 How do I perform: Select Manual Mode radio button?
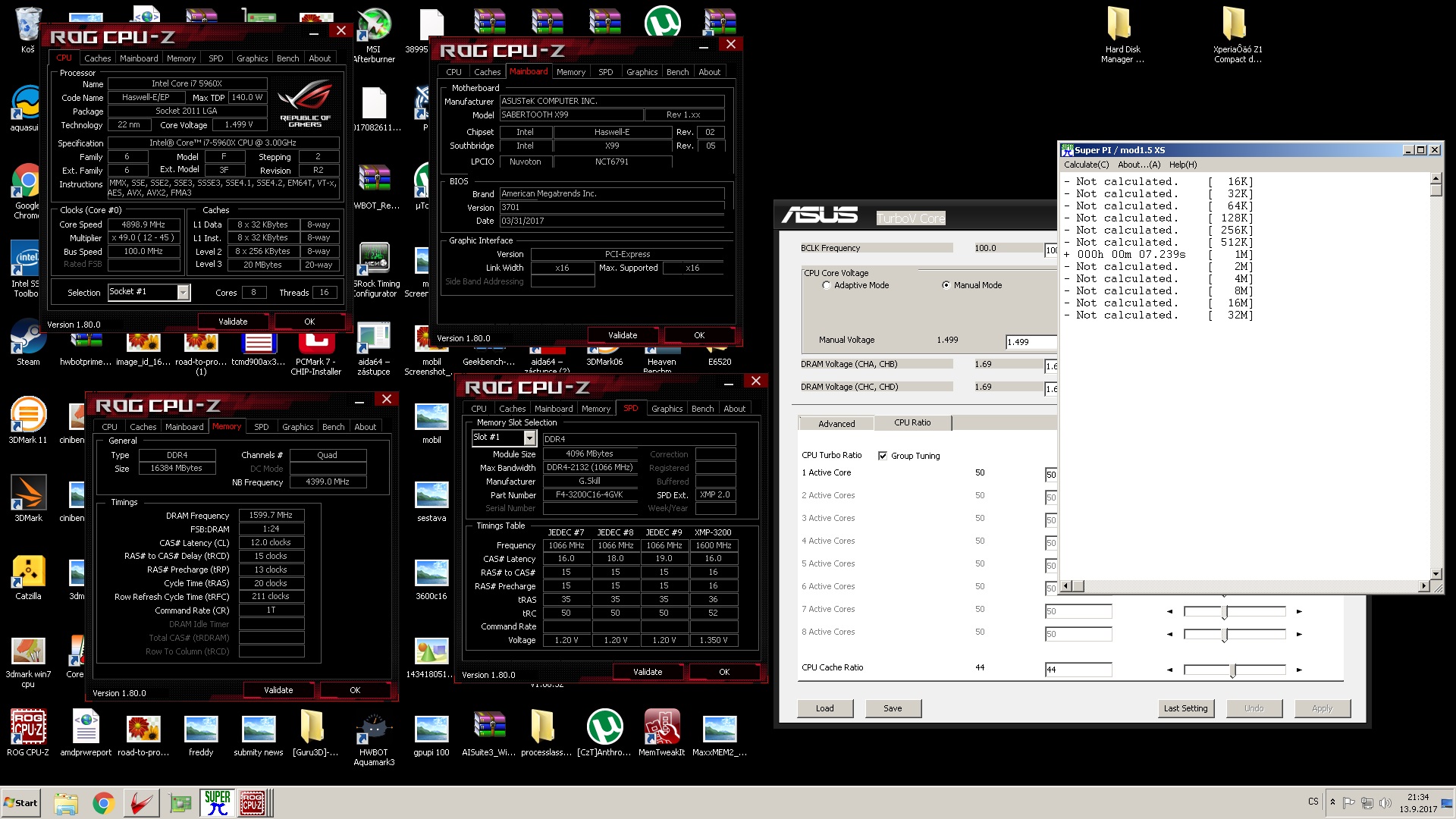point(946,285)
